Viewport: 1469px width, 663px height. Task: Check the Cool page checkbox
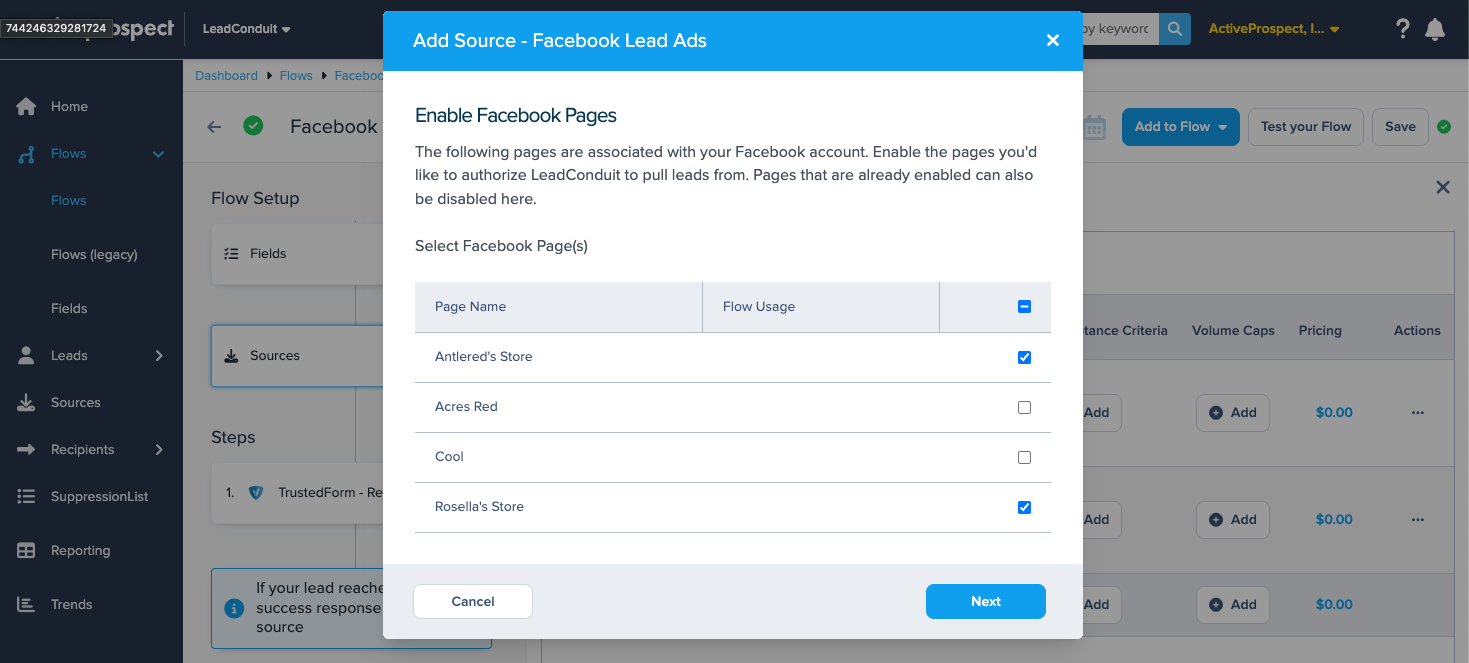(x=1024, y=457)
